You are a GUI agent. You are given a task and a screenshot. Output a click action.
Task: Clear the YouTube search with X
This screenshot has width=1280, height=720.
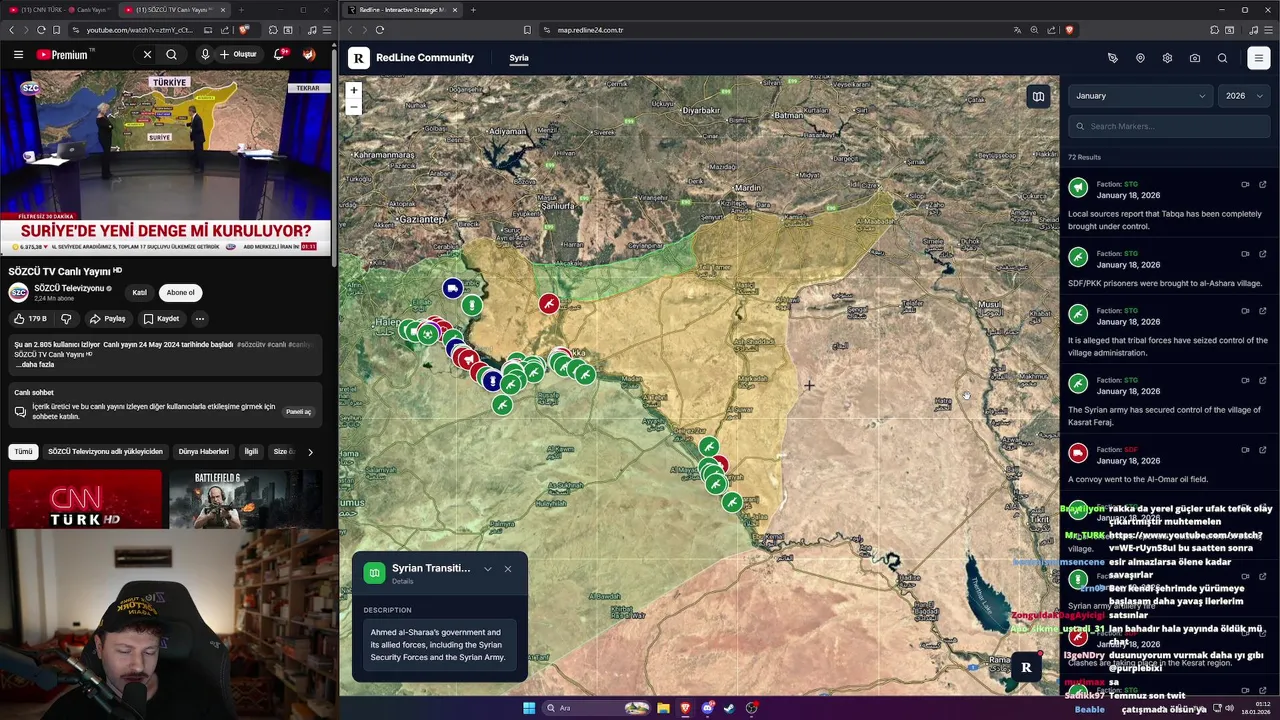147,54
